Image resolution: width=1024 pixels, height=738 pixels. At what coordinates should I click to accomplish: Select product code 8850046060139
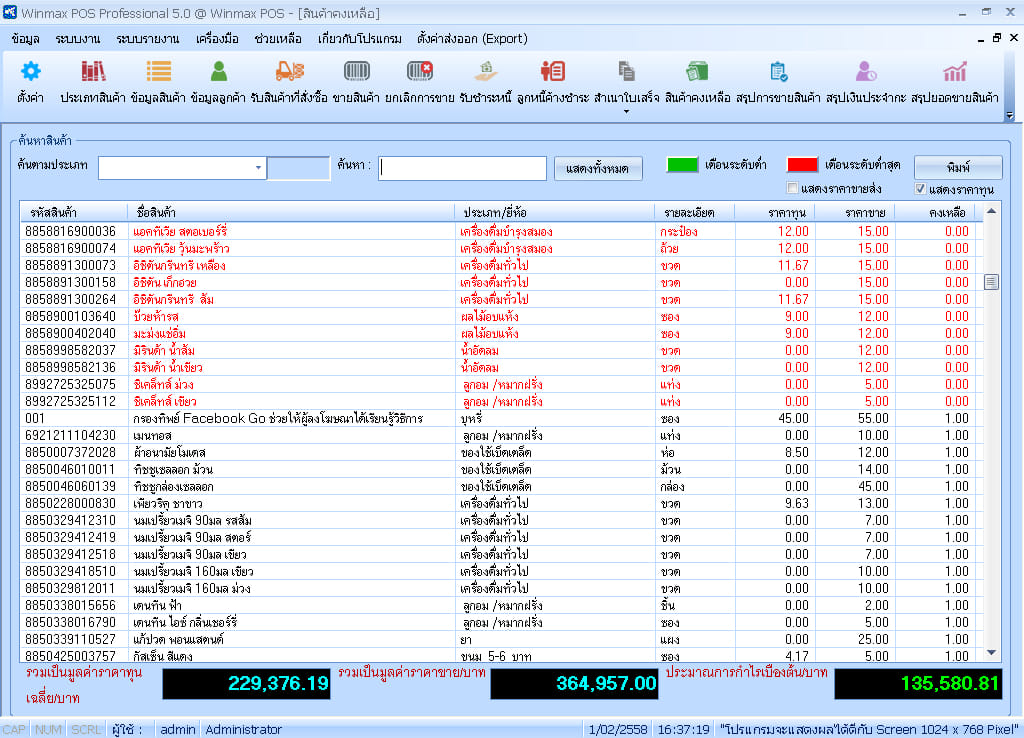coord(71,486)
